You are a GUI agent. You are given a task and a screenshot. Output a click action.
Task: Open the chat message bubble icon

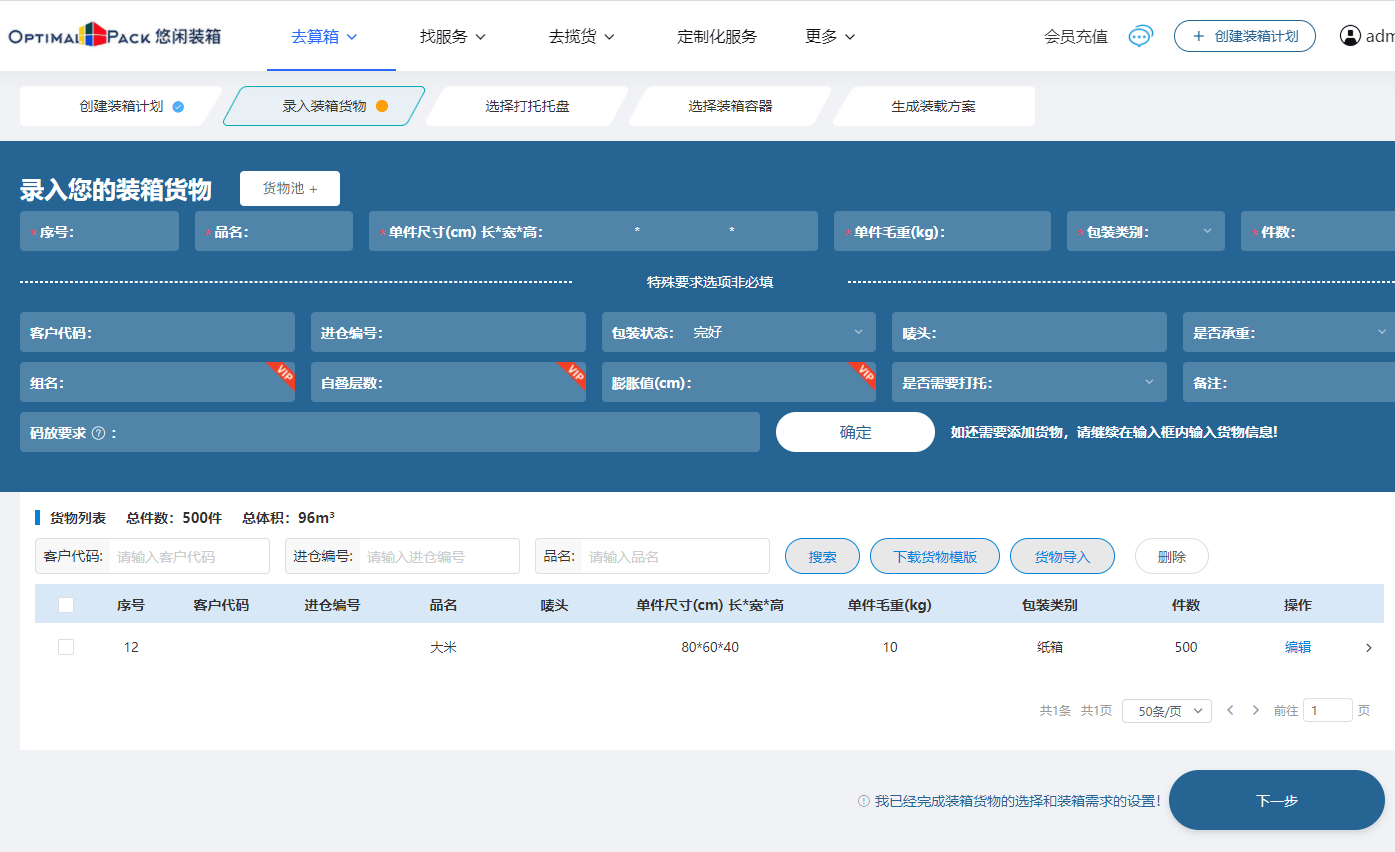click(1140, 37)
